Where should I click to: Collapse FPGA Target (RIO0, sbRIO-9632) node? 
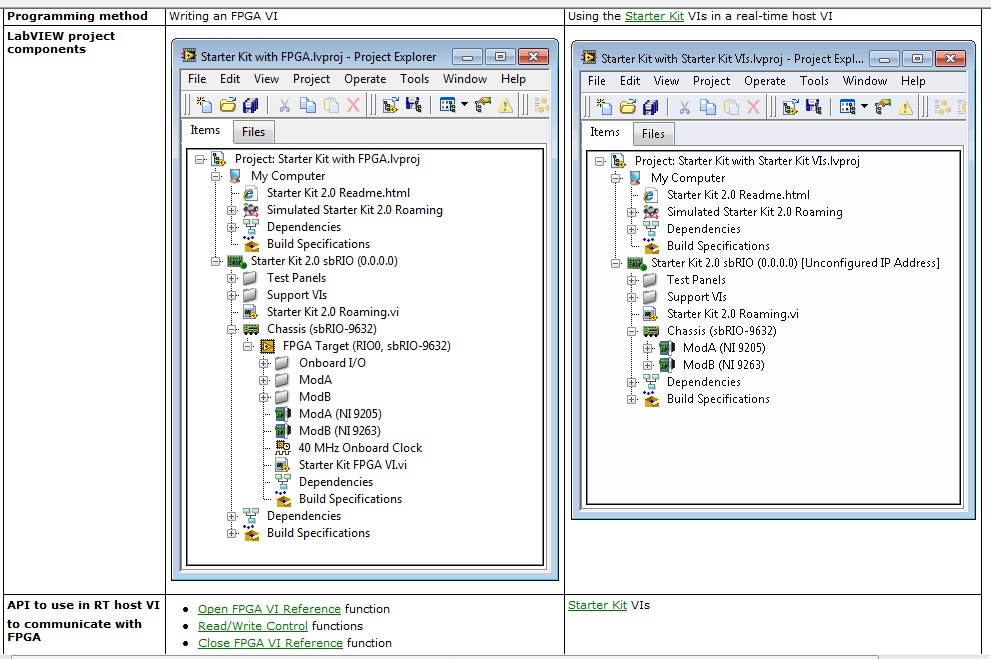248,346
